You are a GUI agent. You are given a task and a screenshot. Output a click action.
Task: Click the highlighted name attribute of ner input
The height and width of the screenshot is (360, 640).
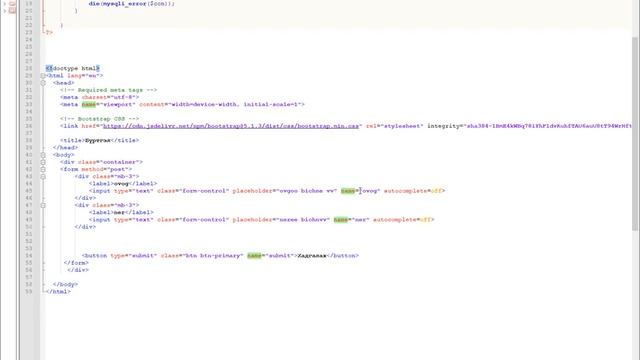340,220
